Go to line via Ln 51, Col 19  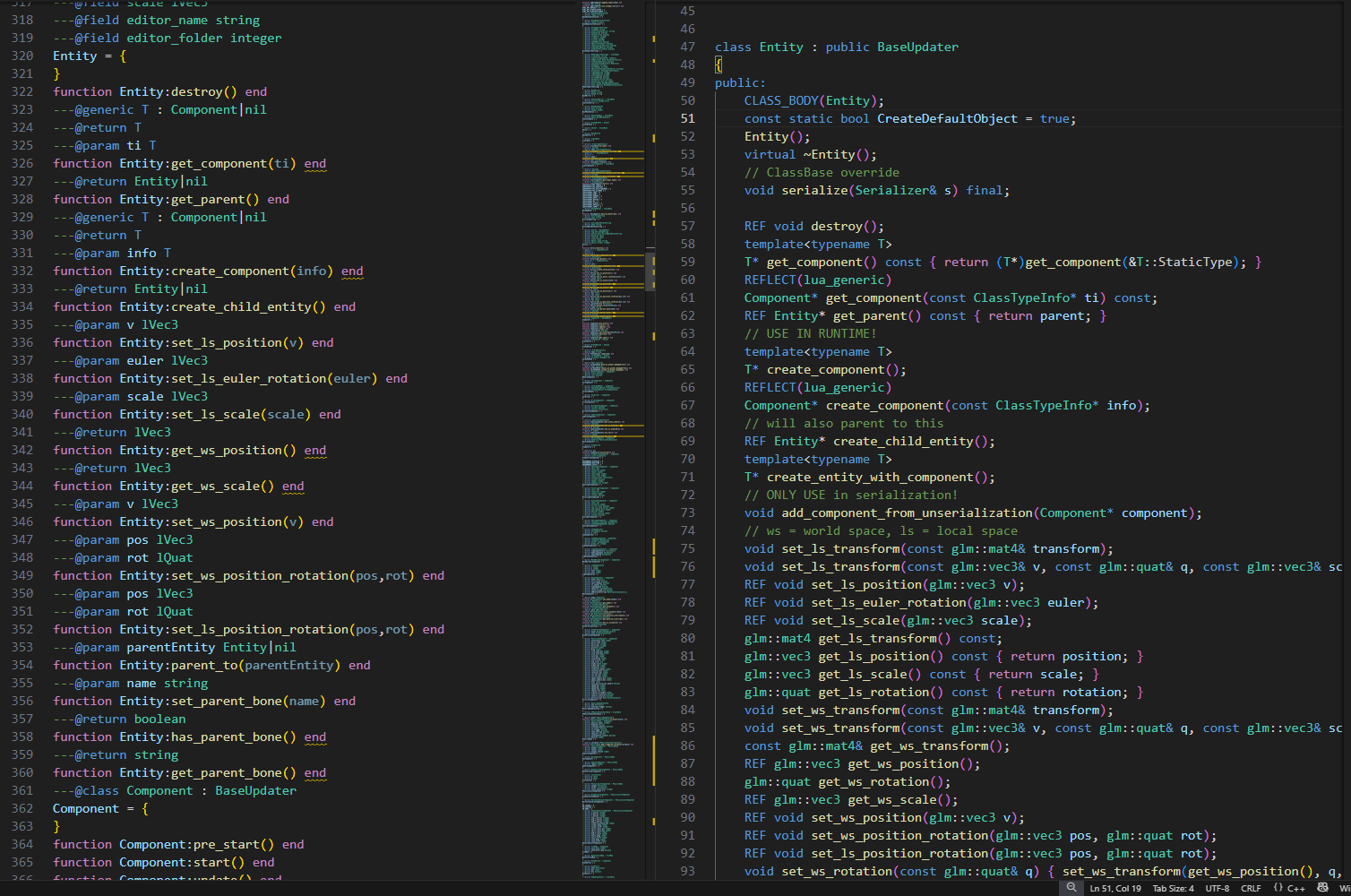tap(1115, 889)
